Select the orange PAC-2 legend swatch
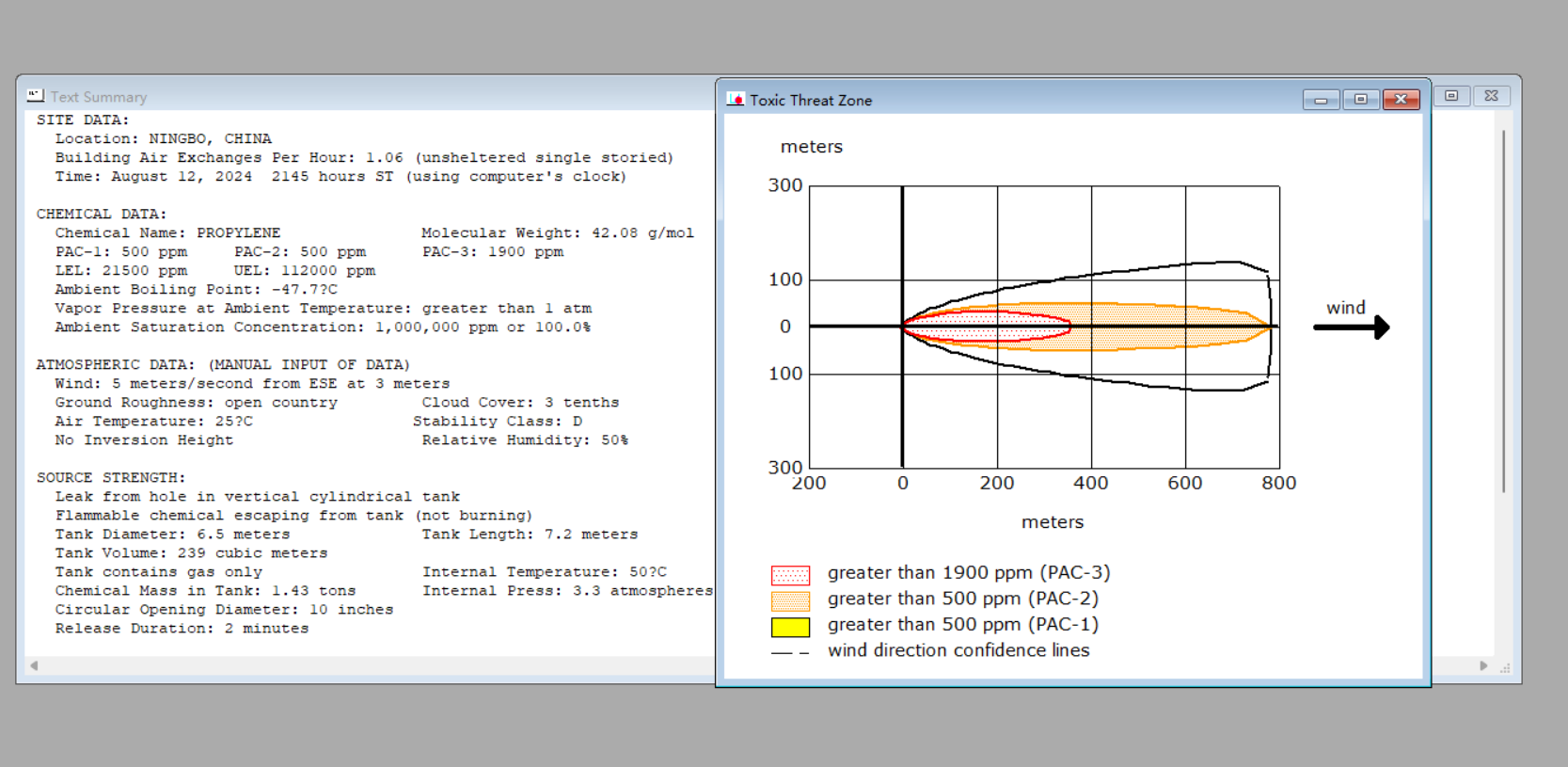Screen dimensions: 1568x767 [x=790, y=600]
